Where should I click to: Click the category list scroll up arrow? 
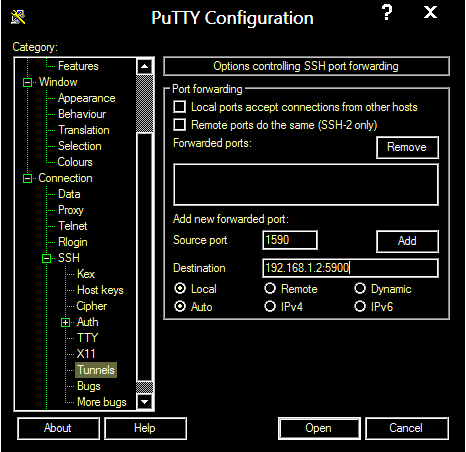[x=144, y=66]
